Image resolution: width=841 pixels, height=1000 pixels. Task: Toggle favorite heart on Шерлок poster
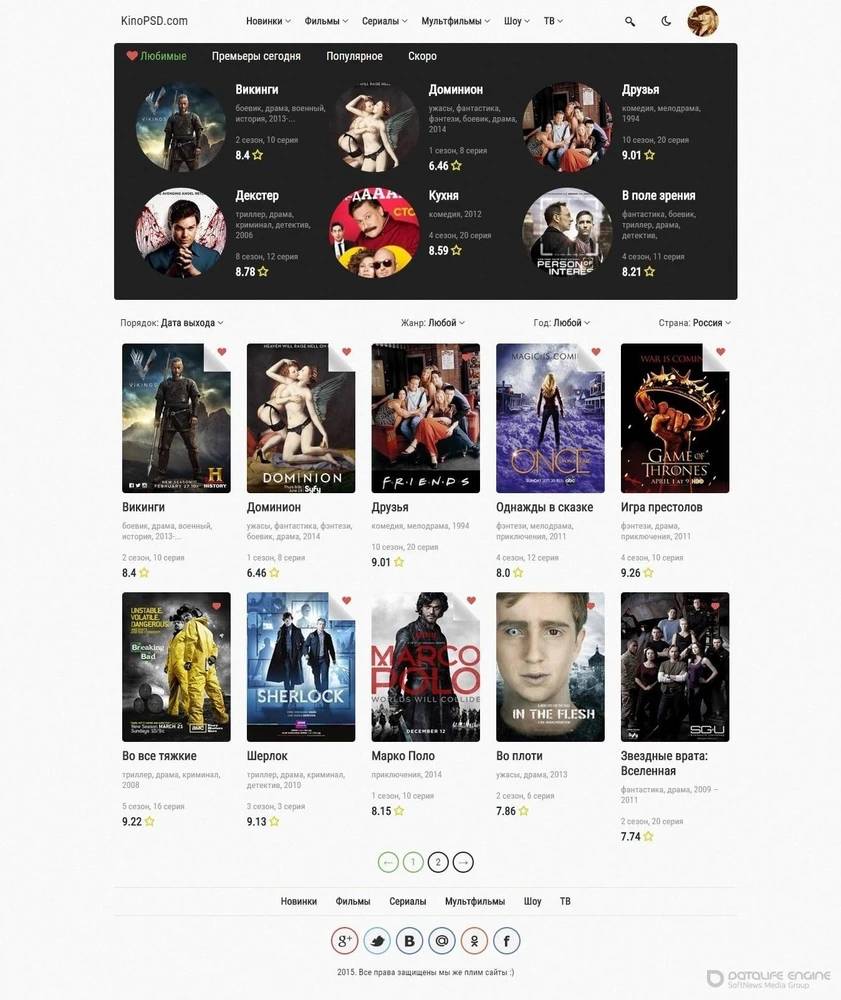click(346, 600)
